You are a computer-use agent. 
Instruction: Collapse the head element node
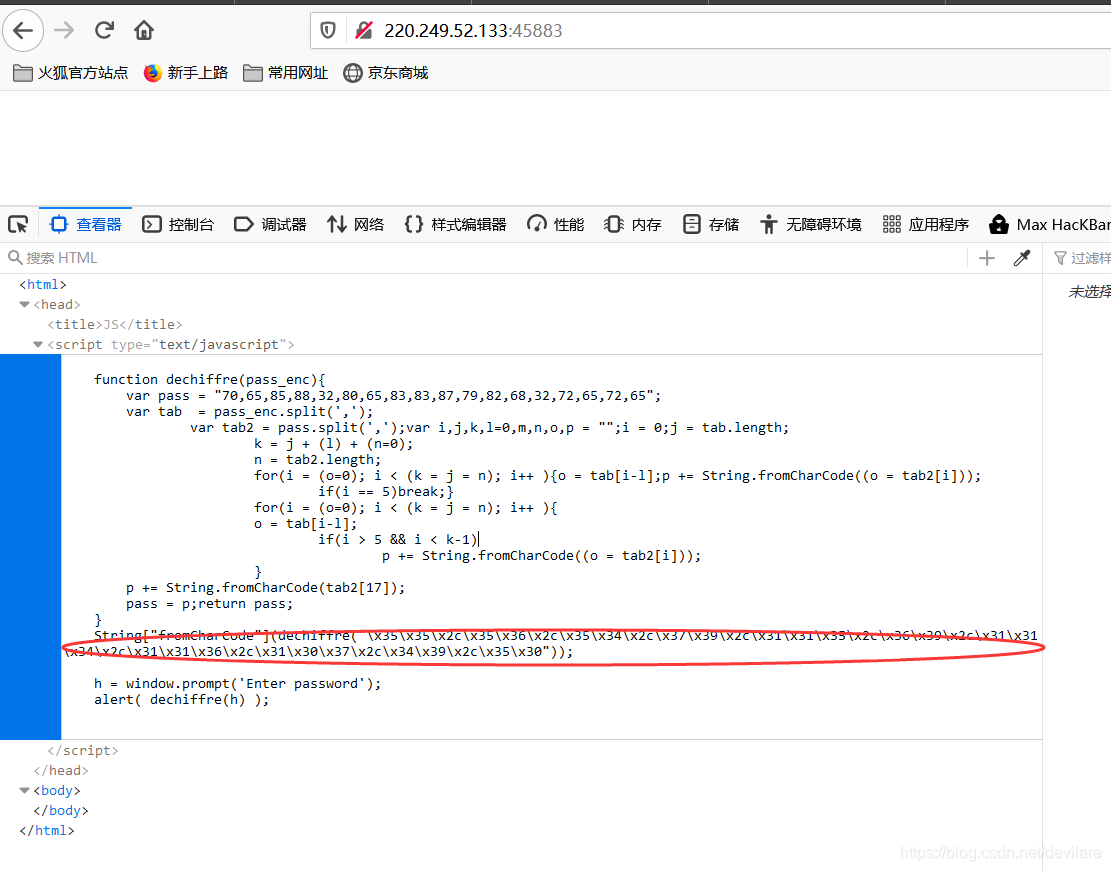coord(25,304)
